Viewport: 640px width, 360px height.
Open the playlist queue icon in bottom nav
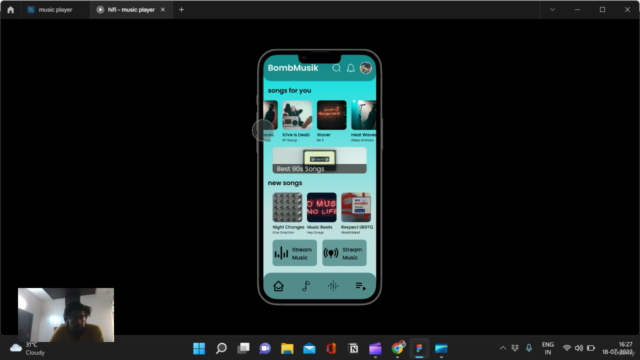click(360, 286)
